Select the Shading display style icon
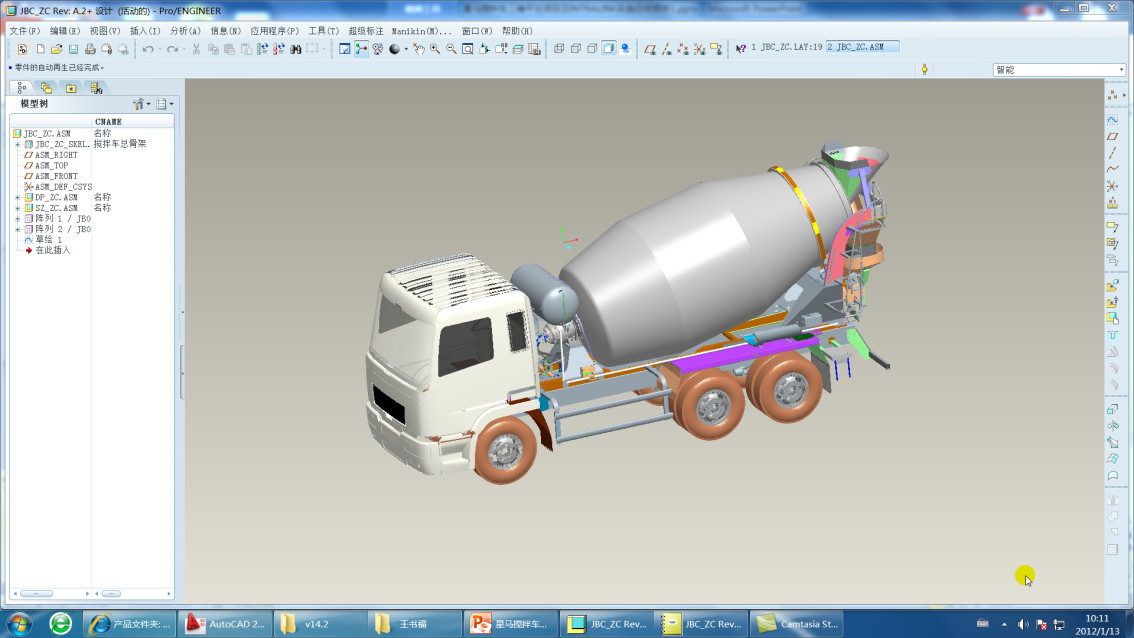Screen dimensions: 1134x638 click(x=608, y=48)
